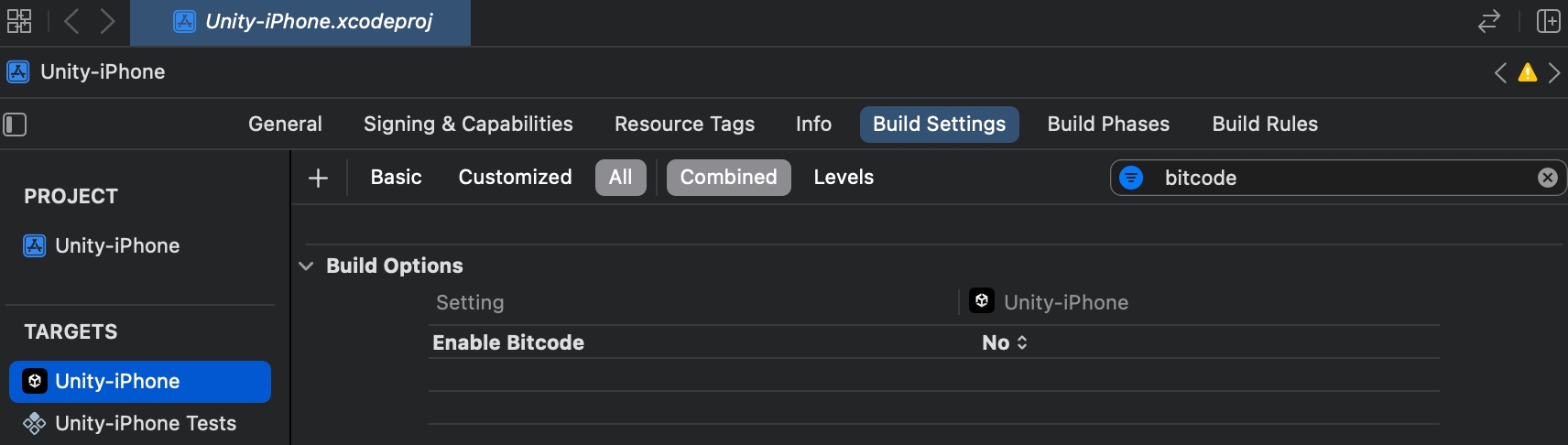Show Basic build settings
Image resolution: width=1568 pixels, height=445 pixels.
pyautogui.click(x=396, y=178)
